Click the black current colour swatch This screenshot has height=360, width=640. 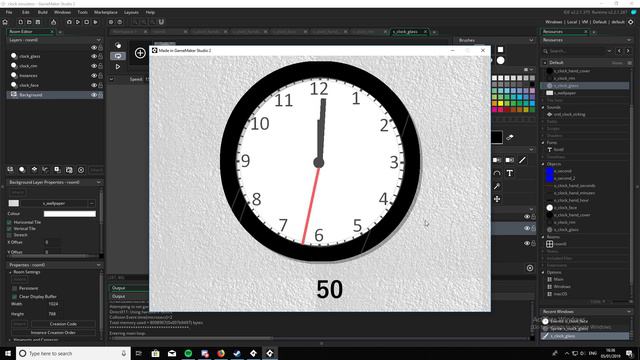pyautogui.click(x=496, y=138)
